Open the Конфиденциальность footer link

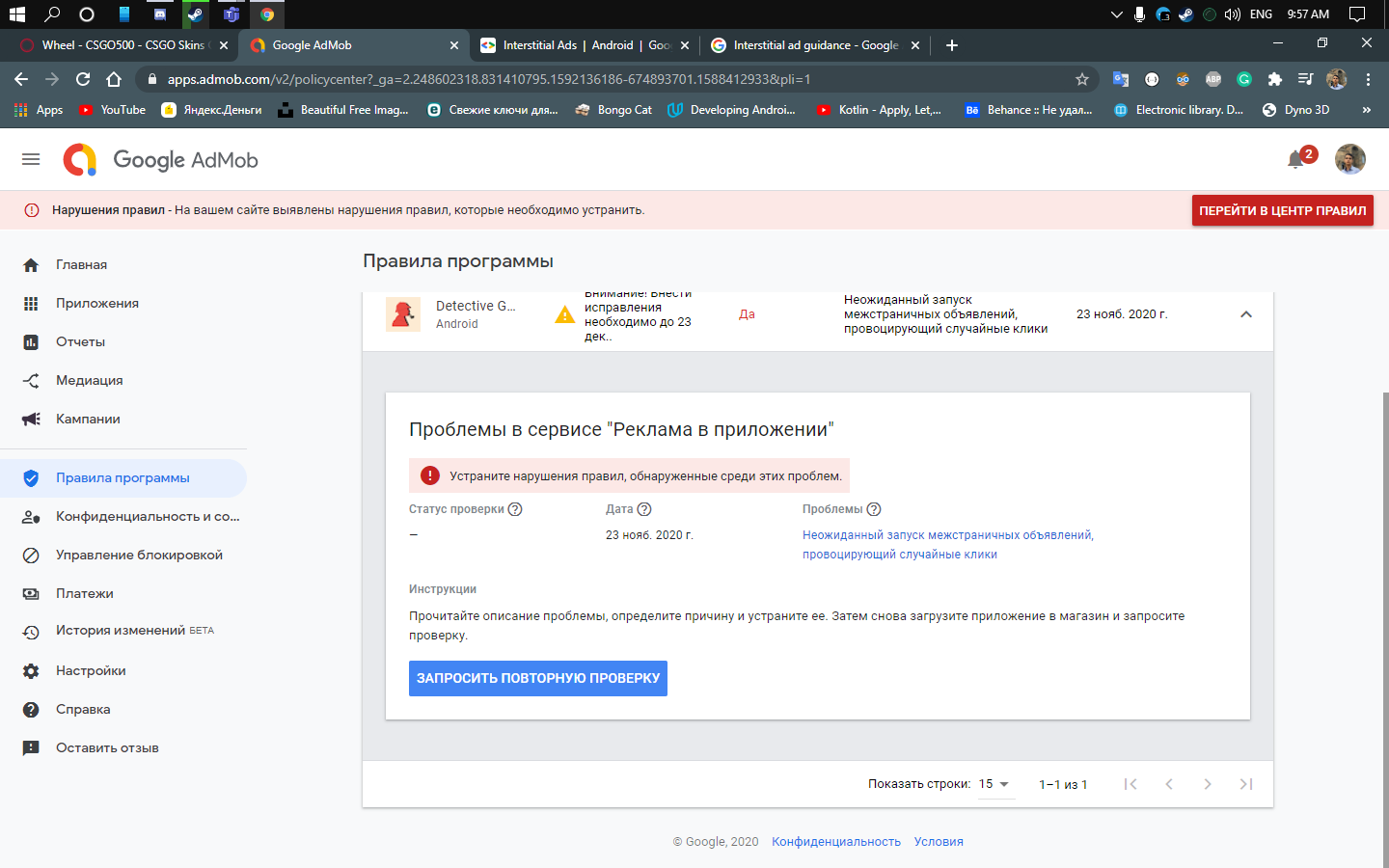coord(836,842)
